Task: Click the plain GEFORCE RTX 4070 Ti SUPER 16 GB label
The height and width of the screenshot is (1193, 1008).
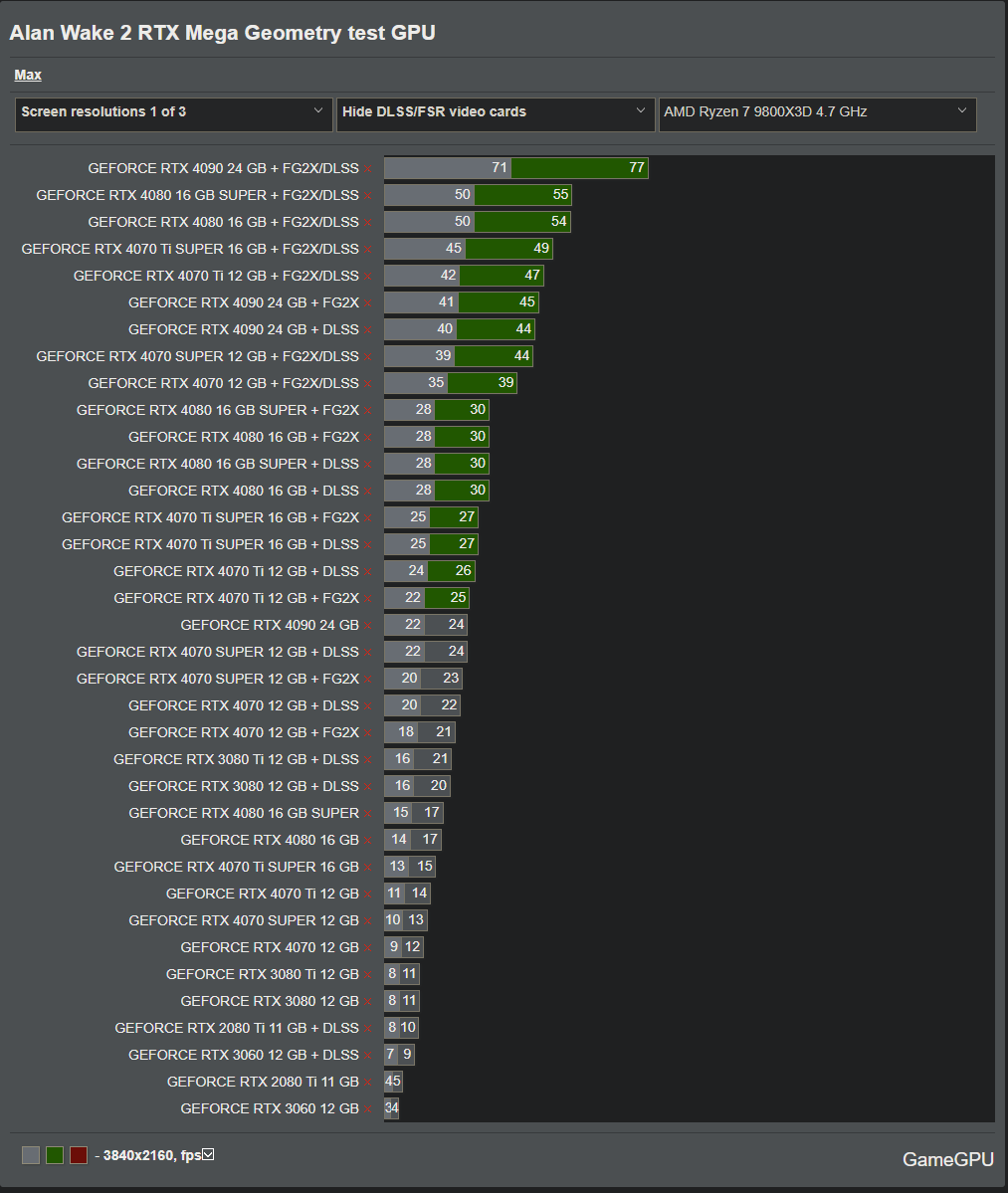Action: [x=236, y=867]
